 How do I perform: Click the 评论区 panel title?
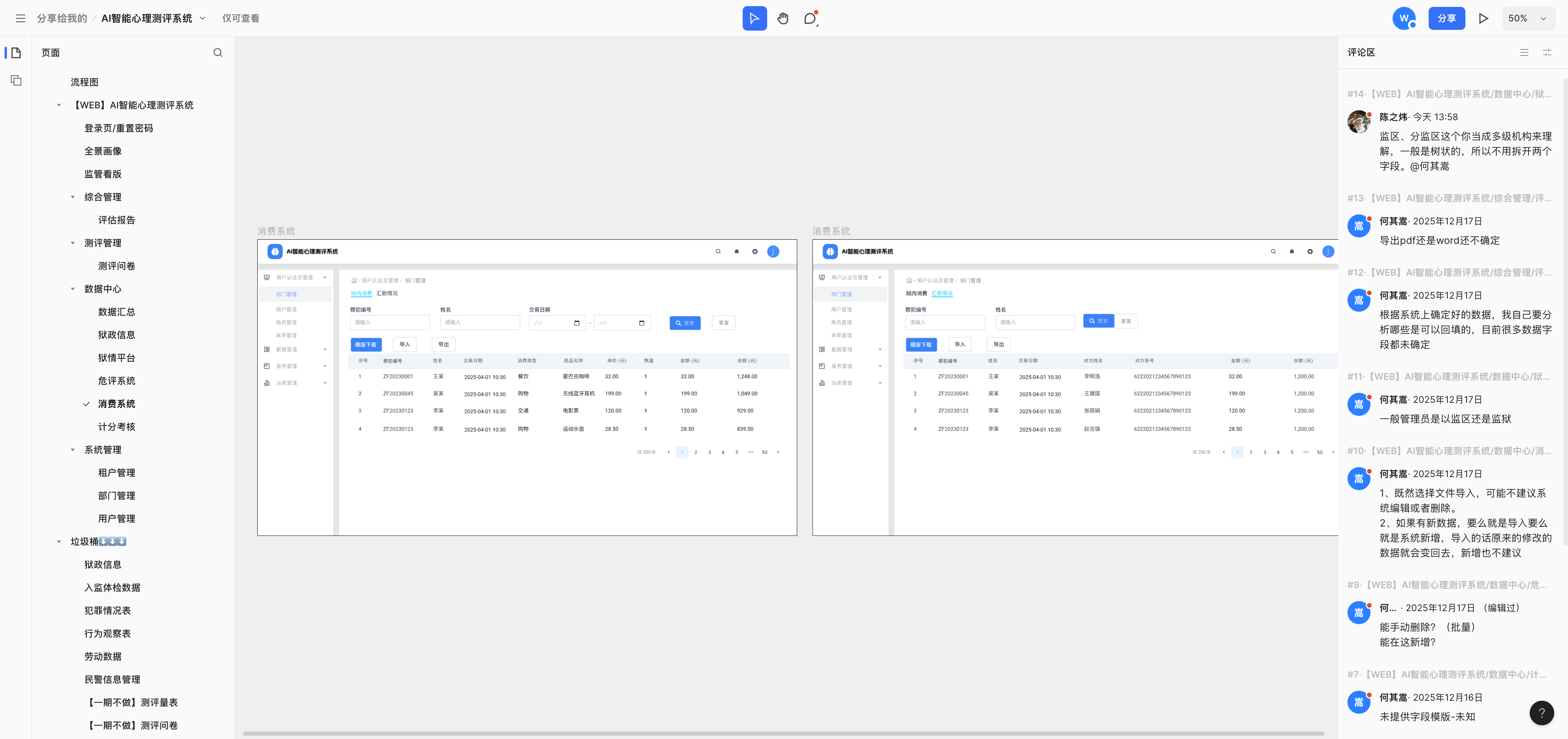coord(1361,53)
